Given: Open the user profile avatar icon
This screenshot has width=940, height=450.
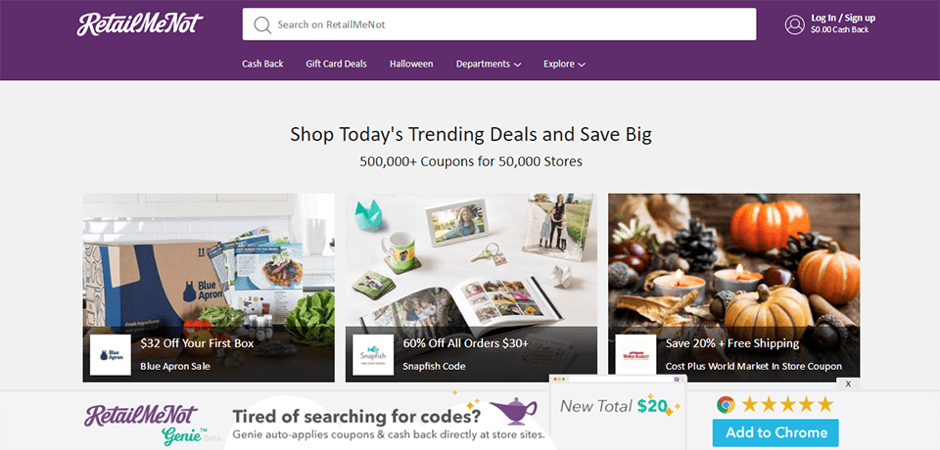Looking at the screenshot, I should 794,25.
